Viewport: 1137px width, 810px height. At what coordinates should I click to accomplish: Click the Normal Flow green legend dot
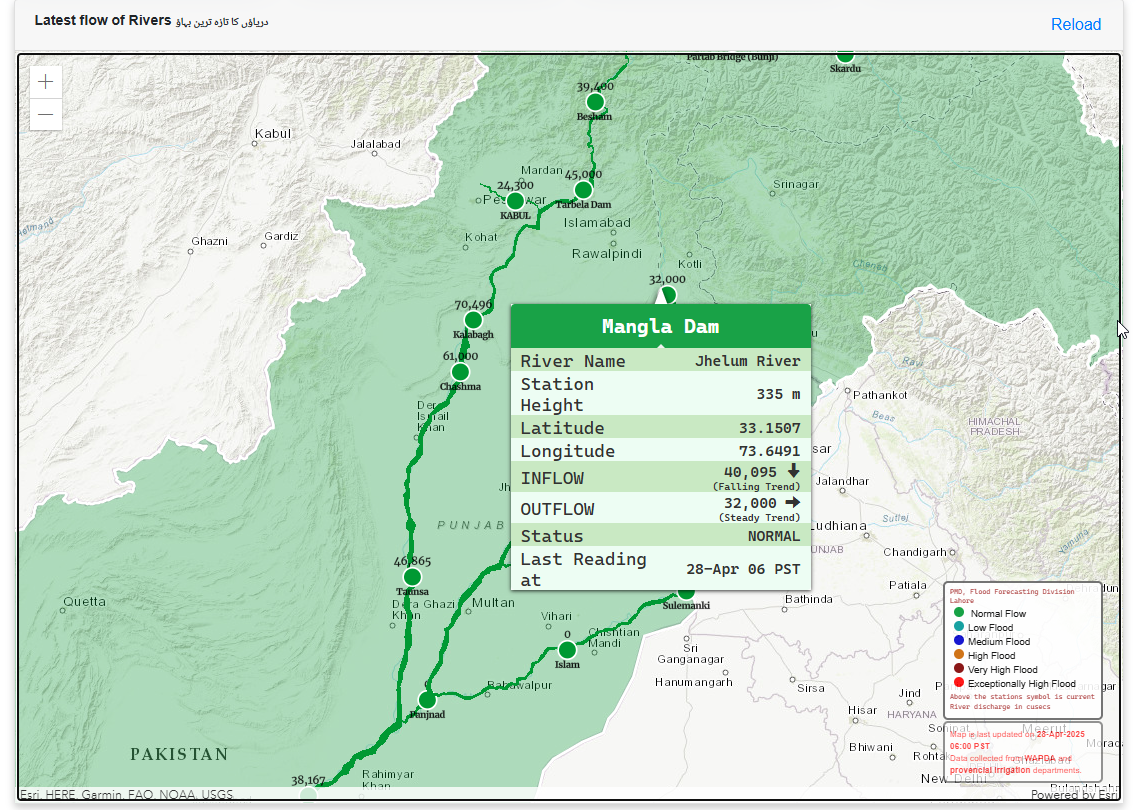click(x=958, y=613)
